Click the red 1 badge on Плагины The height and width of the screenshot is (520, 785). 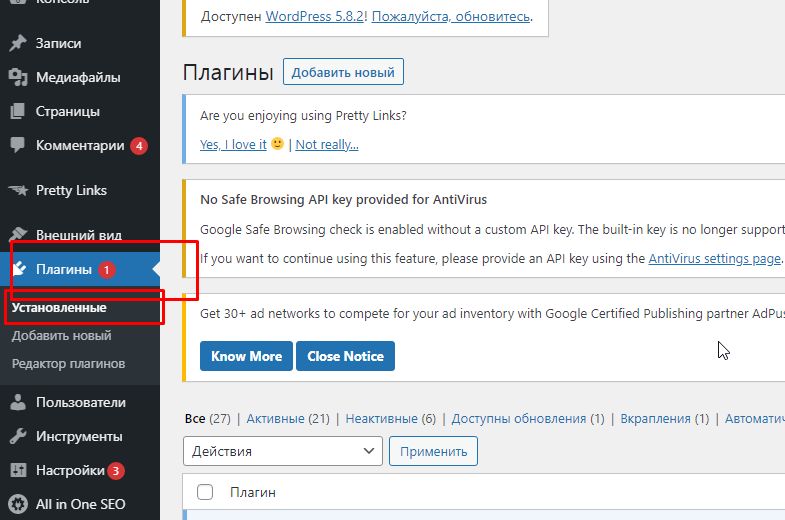106,270
